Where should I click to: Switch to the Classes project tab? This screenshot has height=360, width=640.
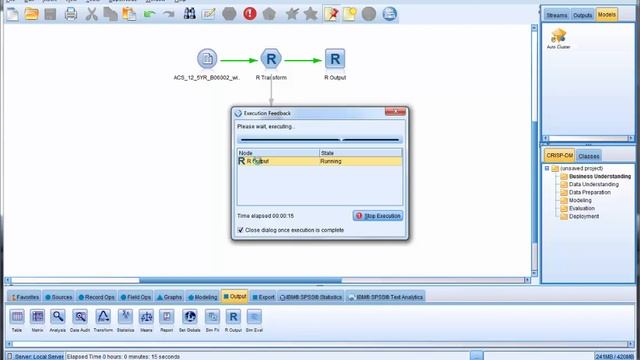[589, 156]
